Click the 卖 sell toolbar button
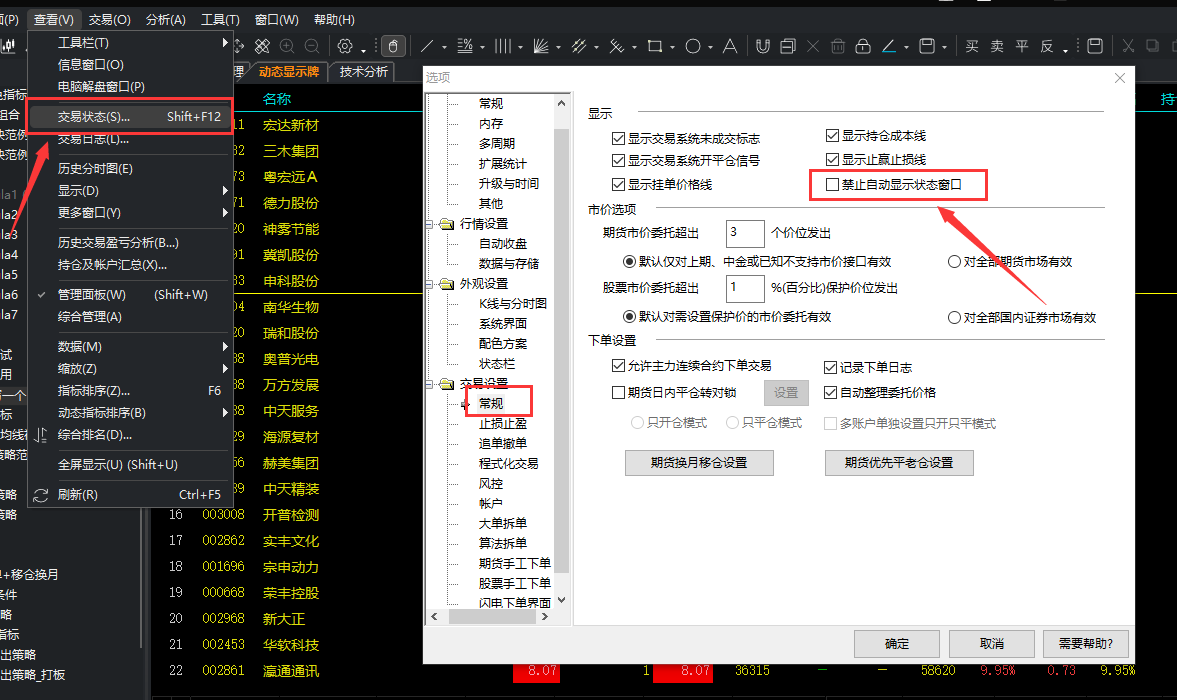Viewport: 1177px width, 700px height. pyautogui.click(x=997, y=47)
